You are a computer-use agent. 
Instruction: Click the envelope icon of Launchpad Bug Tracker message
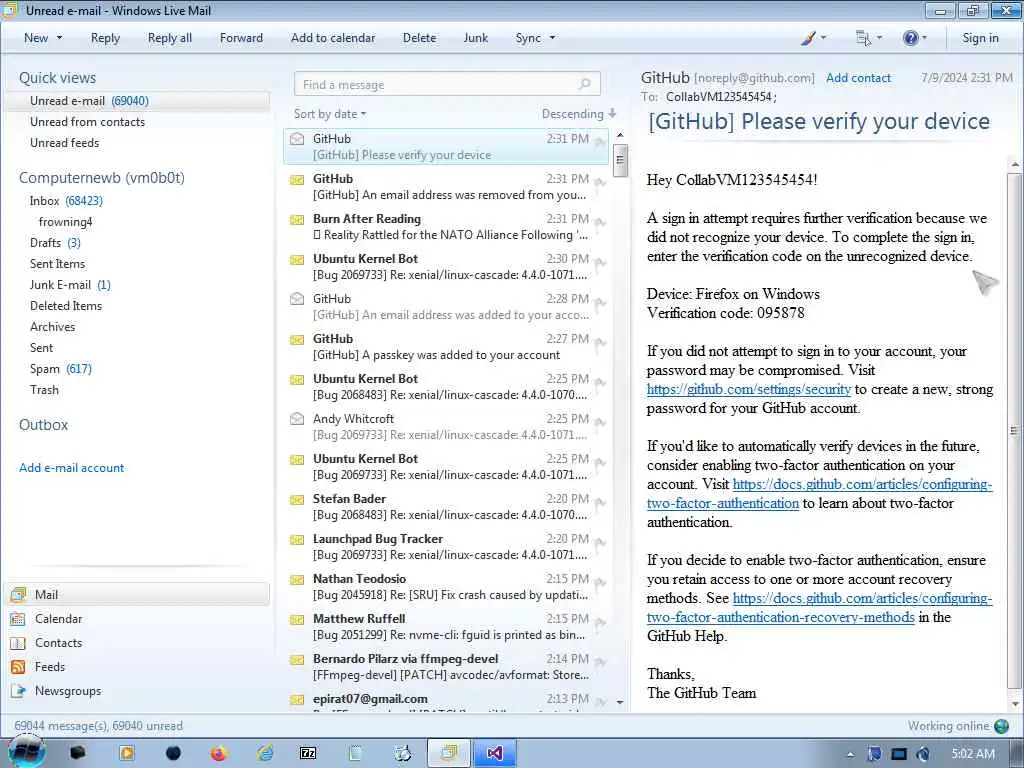pos(297,539)
